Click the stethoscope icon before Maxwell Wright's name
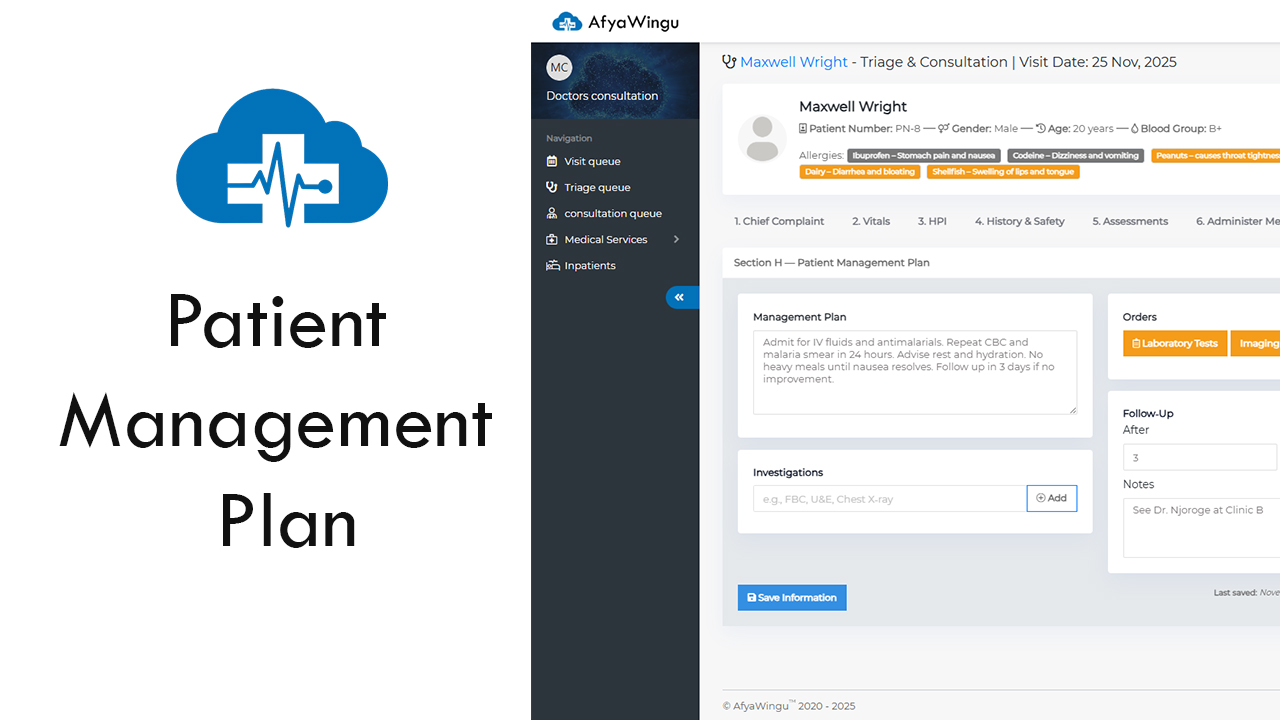This screenshot has width=1280, height=720. (x=729, y=61)
